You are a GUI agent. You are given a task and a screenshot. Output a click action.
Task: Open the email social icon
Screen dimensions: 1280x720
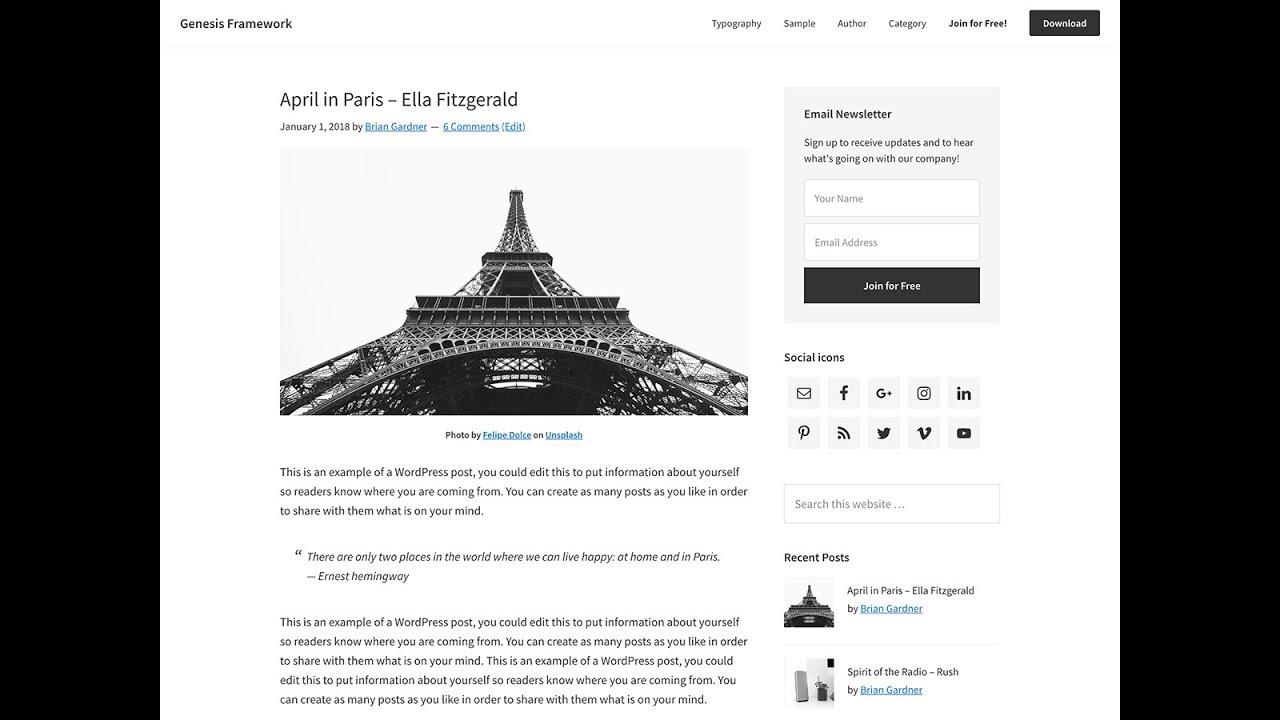(804, 393)
